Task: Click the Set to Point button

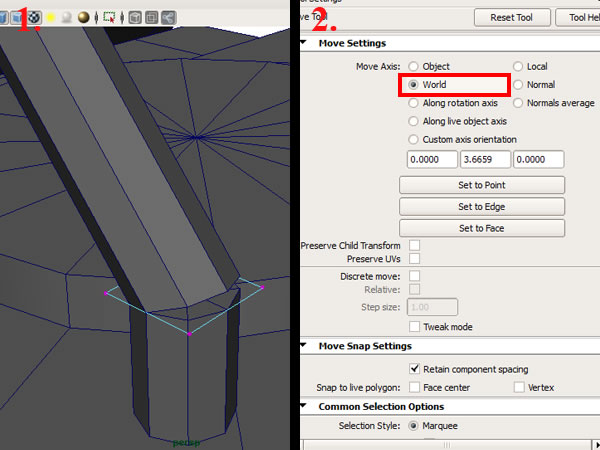Action: click(x=482, y=185)
